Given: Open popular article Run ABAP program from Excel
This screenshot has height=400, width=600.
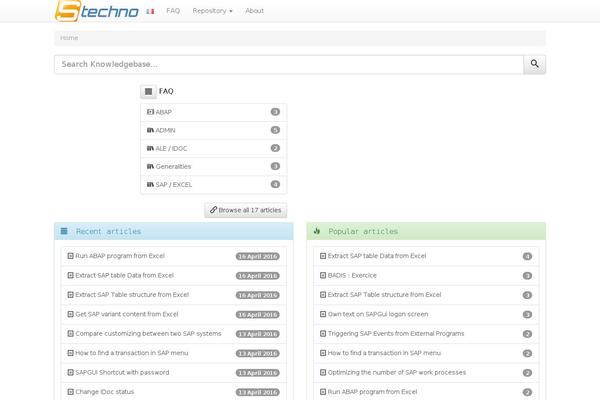Looking at the screenshot, I should 372,392.
